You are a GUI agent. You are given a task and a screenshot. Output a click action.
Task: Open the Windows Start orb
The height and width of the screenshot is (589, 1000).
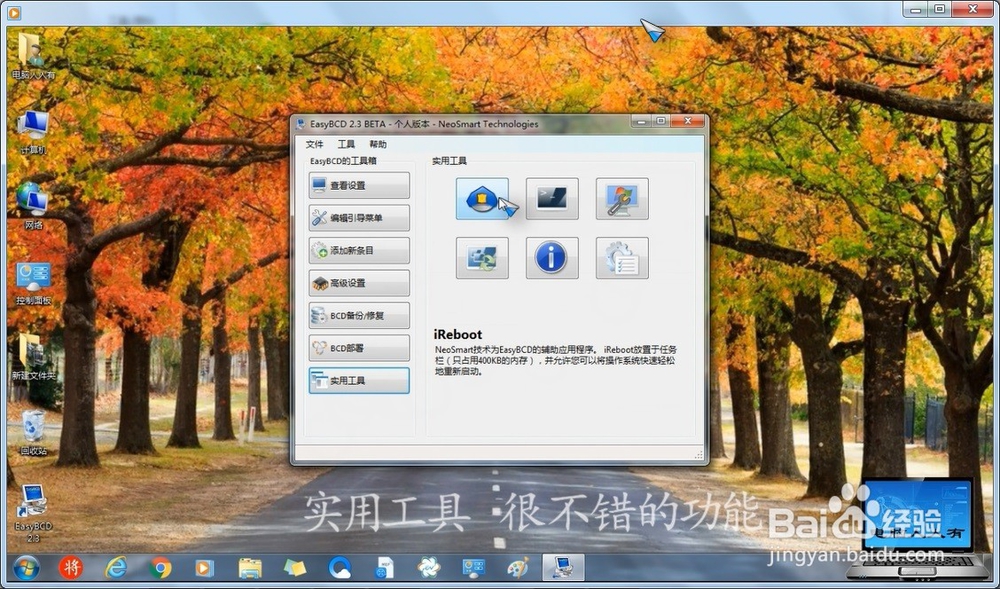(26, 567)
